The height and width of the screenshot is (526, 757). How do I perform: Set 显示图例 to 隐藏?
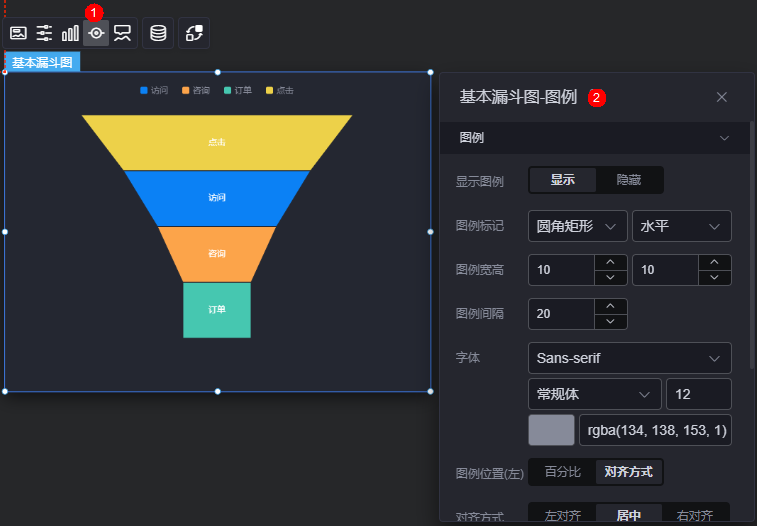629,180
